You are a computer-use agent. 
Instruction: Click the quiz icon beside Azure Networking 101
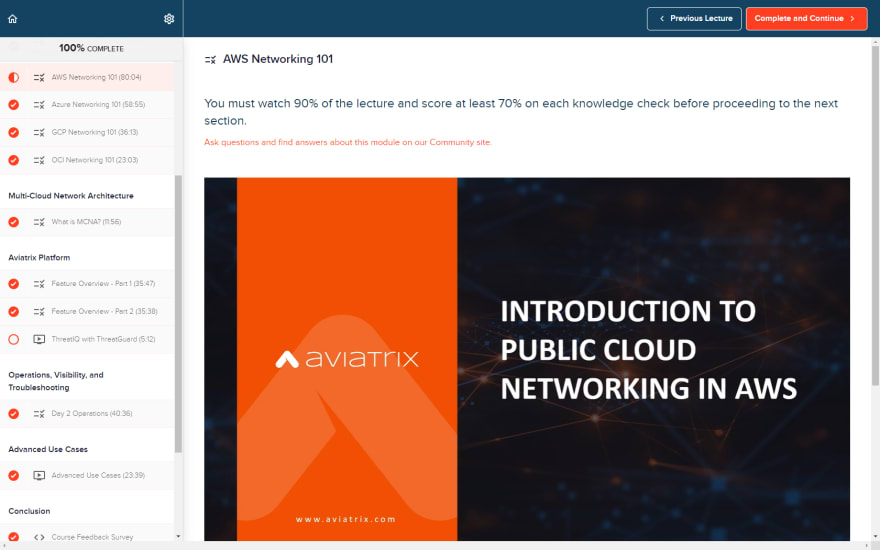point(39,105)
